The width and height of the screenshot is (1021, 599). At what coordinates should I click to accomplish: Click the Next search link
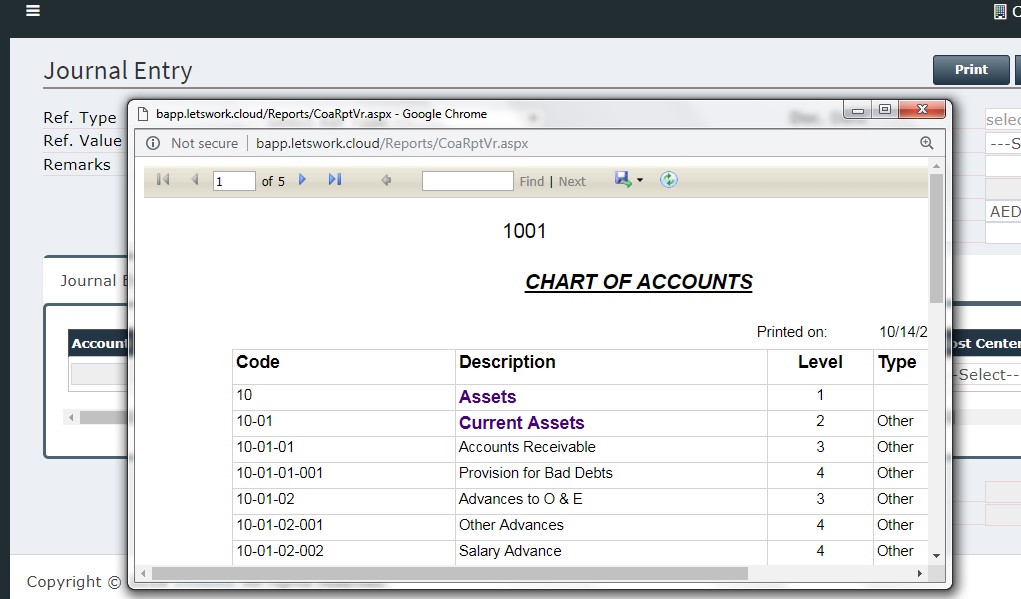pos(572,181)
